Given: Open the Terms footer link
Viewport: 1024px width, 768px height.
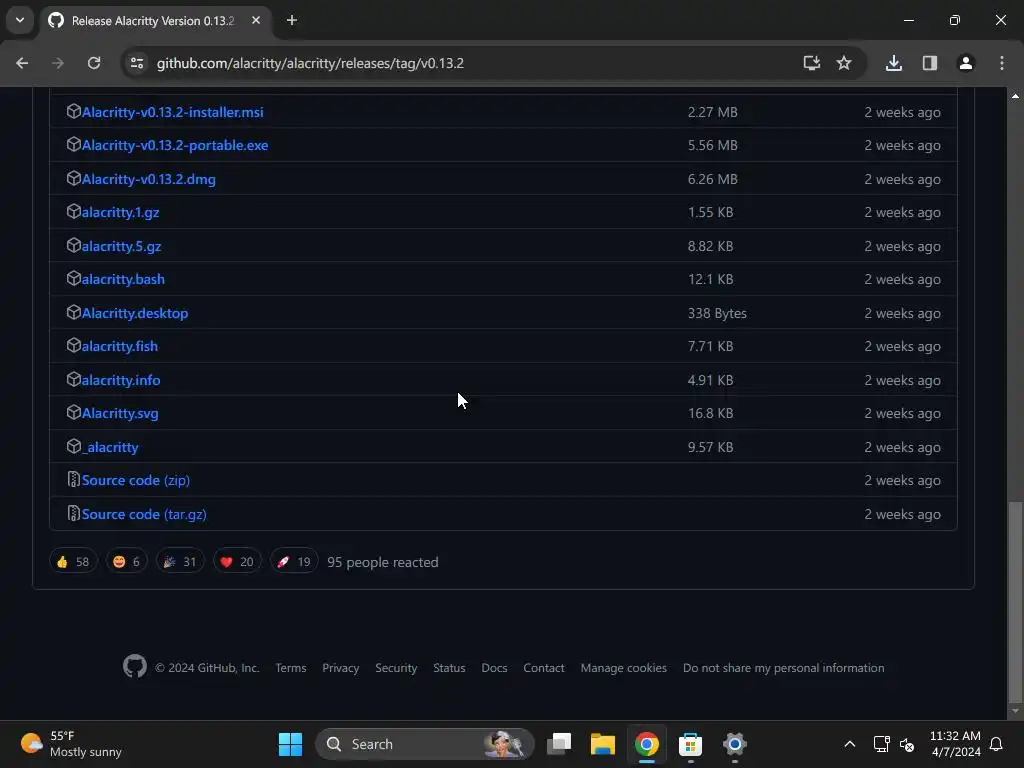Looking at the screenshot, I should click(x=291, y=668).
